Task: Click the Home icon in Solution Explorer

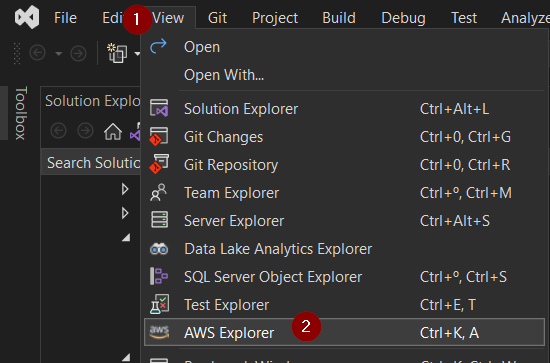Action: pyautogui.click(x=113, y=131)
